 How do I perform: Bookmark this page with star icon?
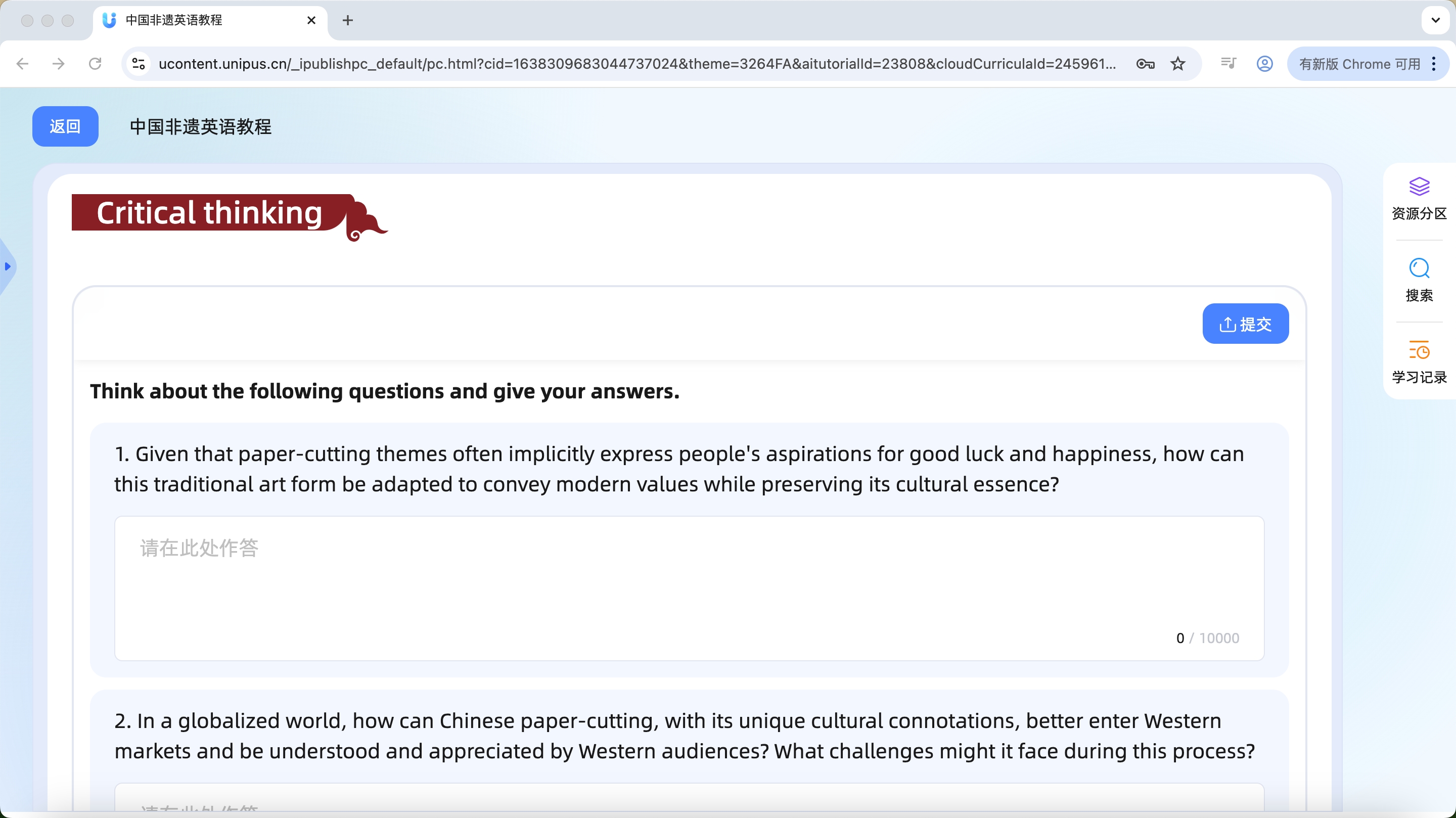(x=1177, y=64)
